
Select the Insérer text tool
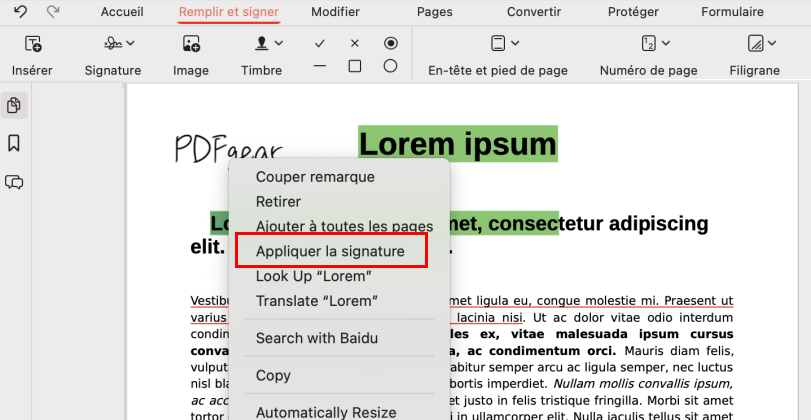pos(33,44)
